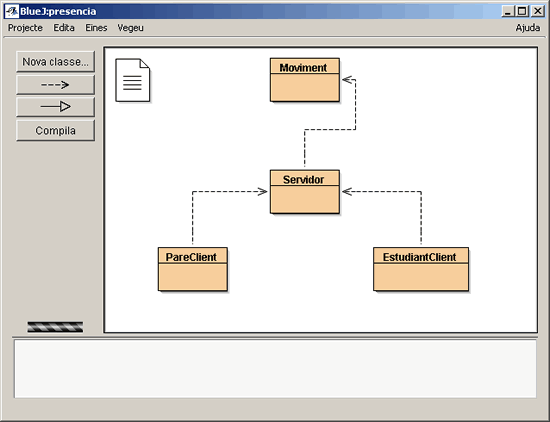Select the dashed uses-dependency arrow tool
Image resolution: width=550 pixels, height=422 pixels.
point(55,85)
